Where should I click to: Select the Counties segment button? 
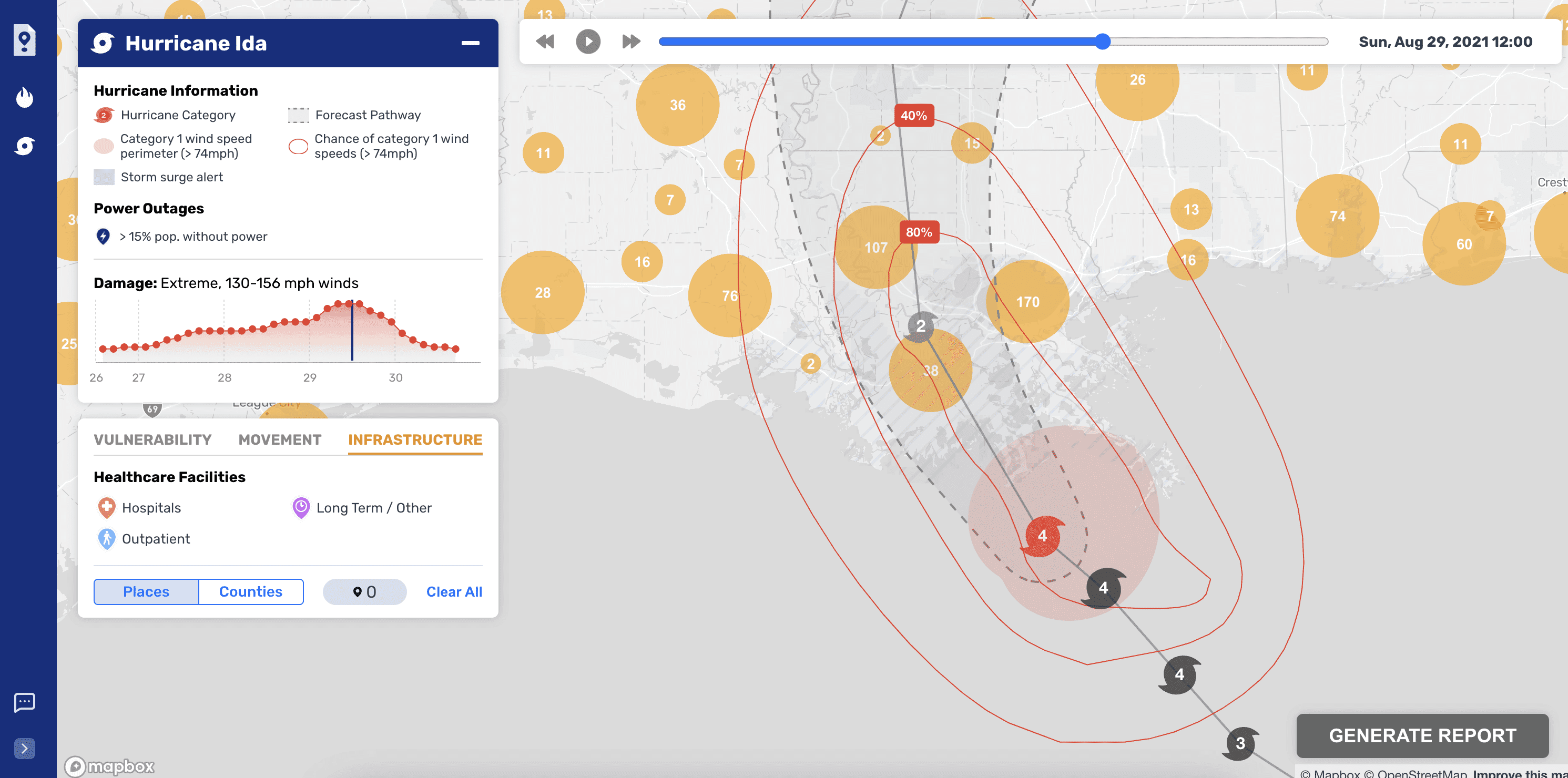click(x=251, y=592)
